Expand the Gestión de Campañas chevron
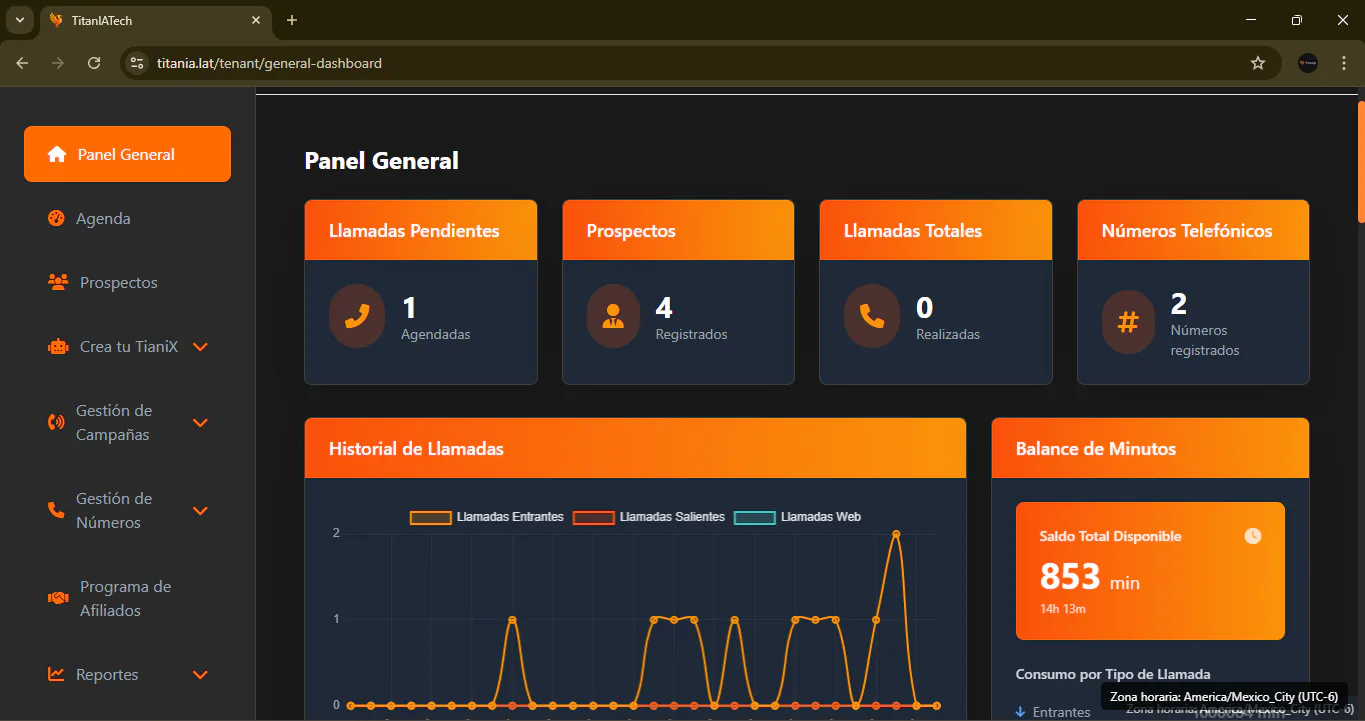 tap(200, 423)
